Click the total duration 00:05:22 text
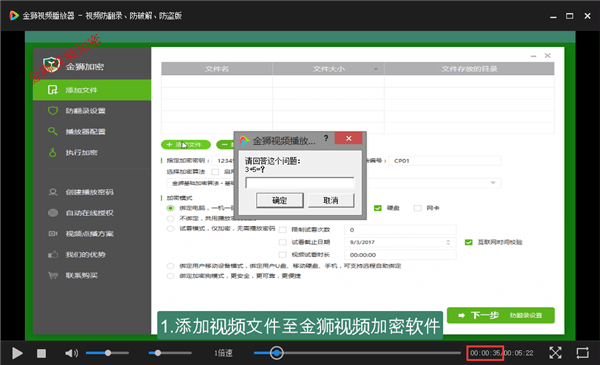 point(519,353)
